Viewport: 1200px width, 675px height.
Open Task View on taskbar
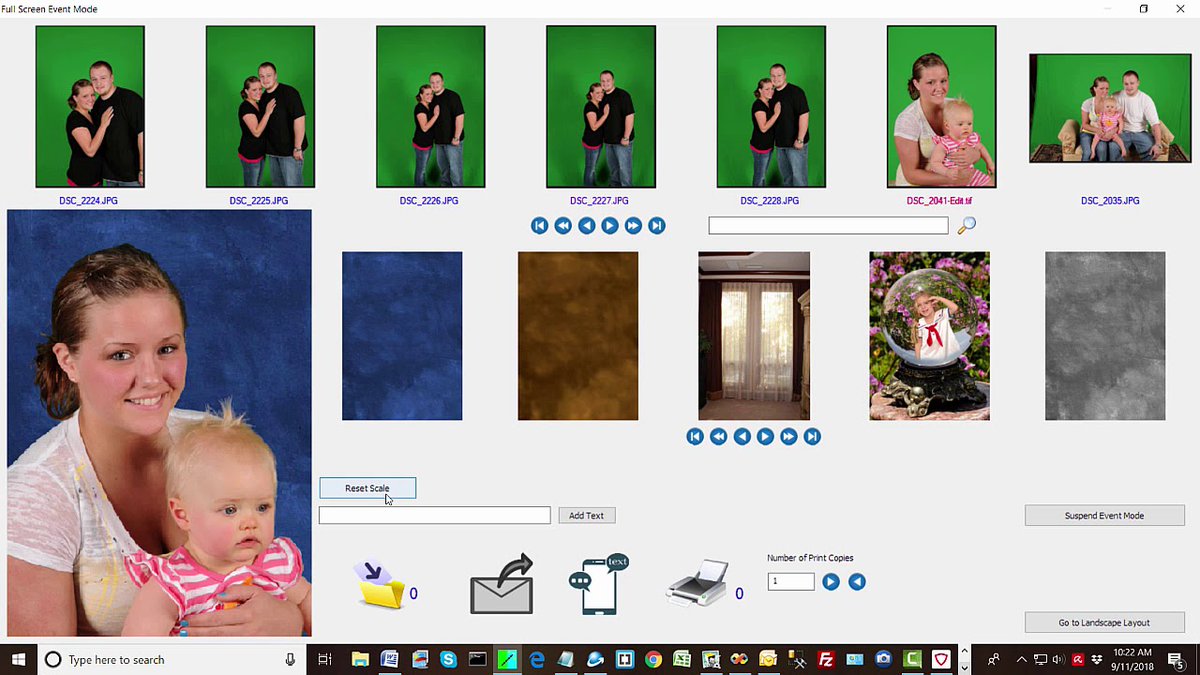coord(324,659)
